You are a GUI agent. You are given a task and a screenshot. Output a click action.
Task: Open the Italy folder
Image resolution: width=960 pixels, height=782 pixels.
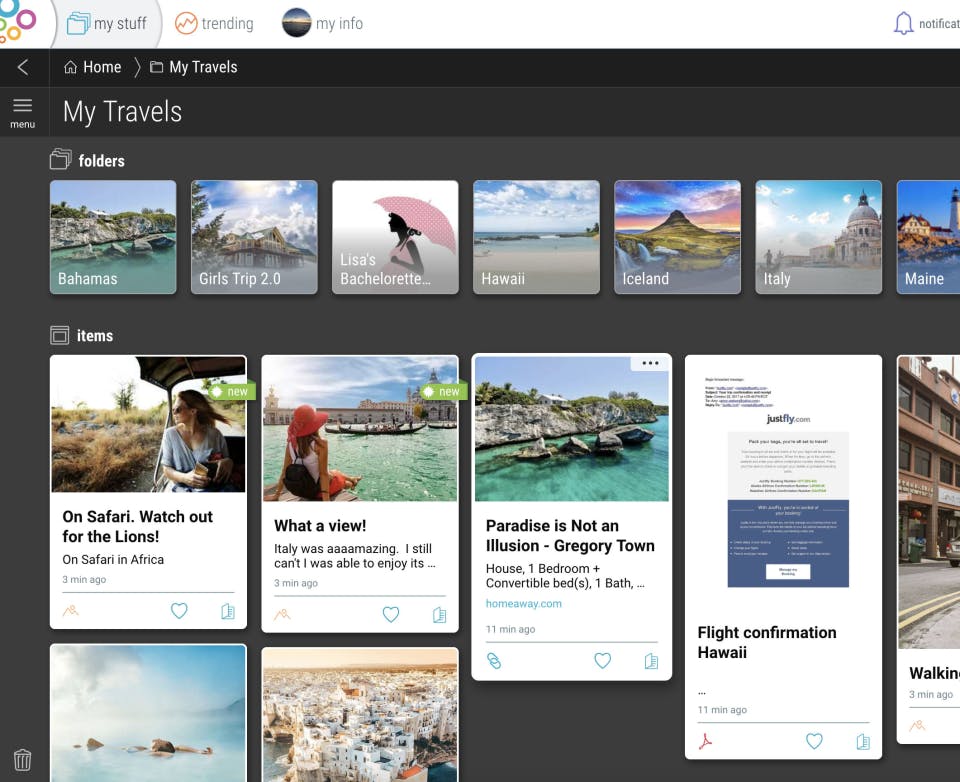point(819,237)
